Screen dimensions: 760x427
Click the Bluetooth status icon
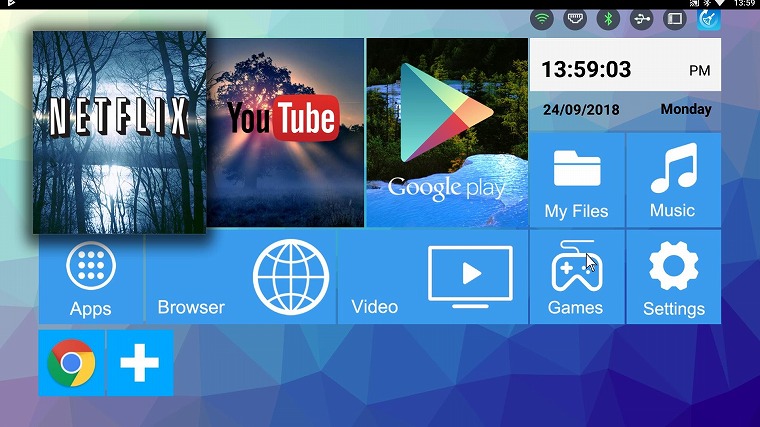[608, 19]
